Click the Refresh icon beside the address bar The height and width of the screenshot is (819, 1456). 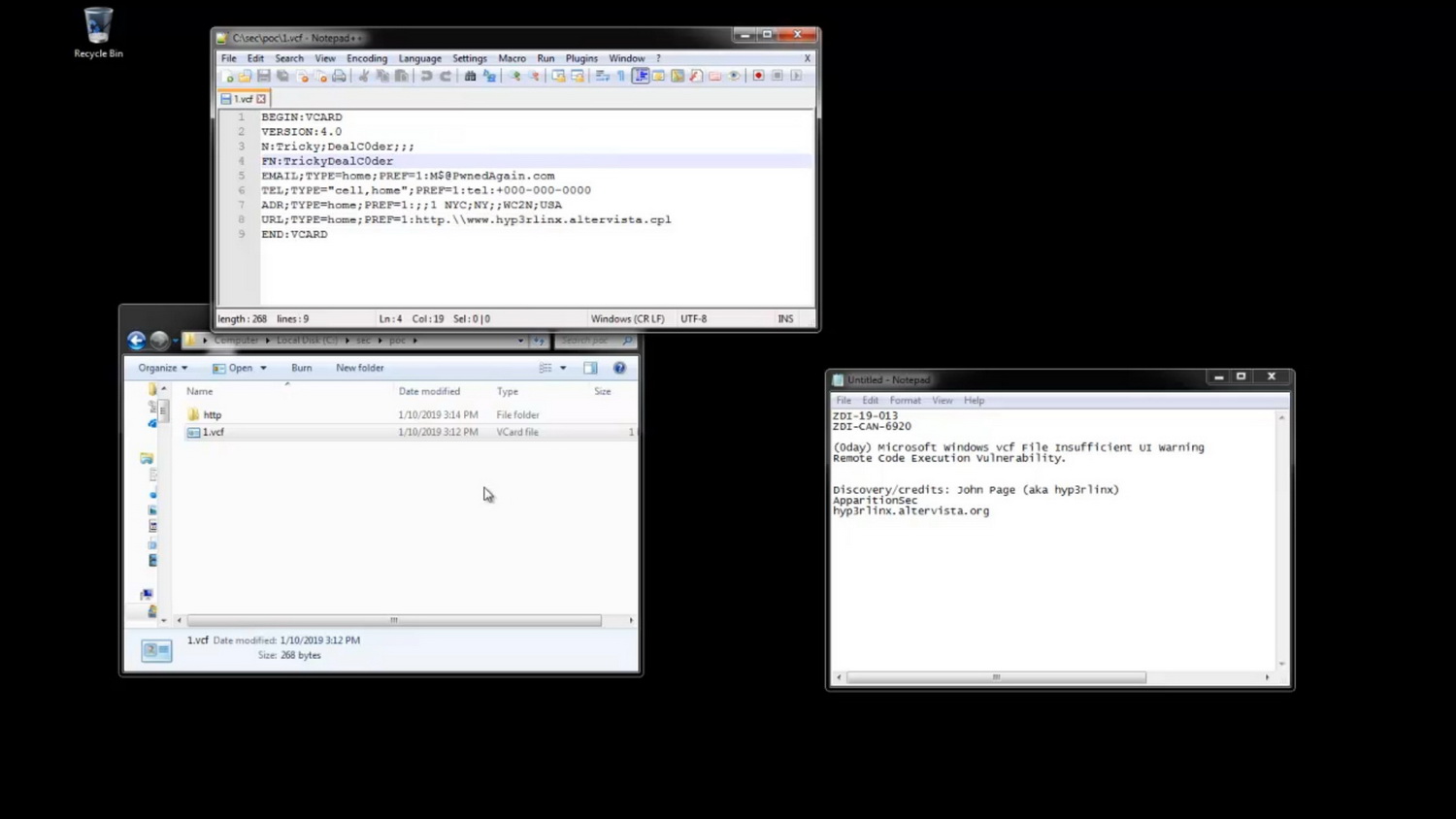click(x=540, y=341)
